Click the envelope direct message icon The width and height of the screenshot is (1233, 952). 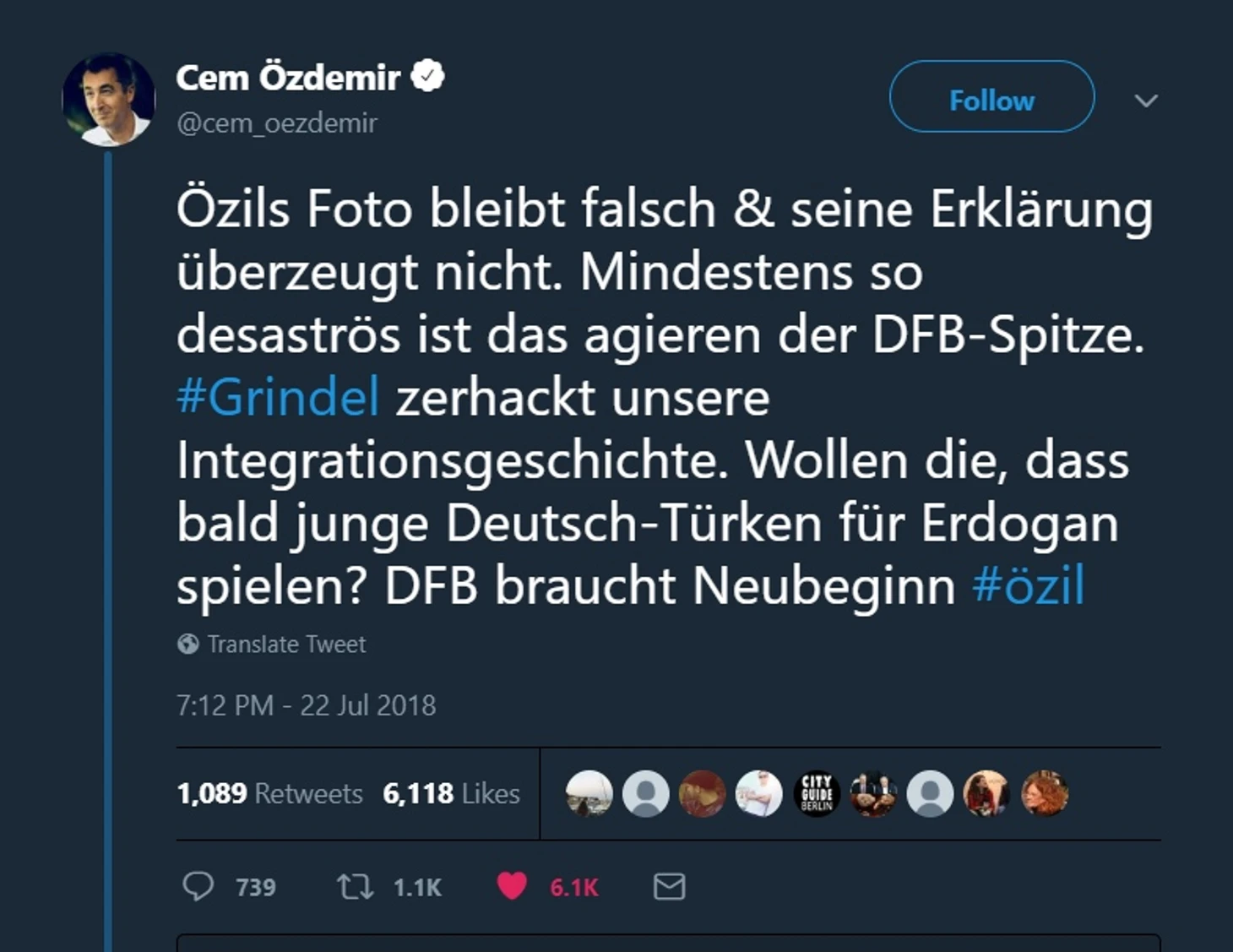click(x=669, y=887)
